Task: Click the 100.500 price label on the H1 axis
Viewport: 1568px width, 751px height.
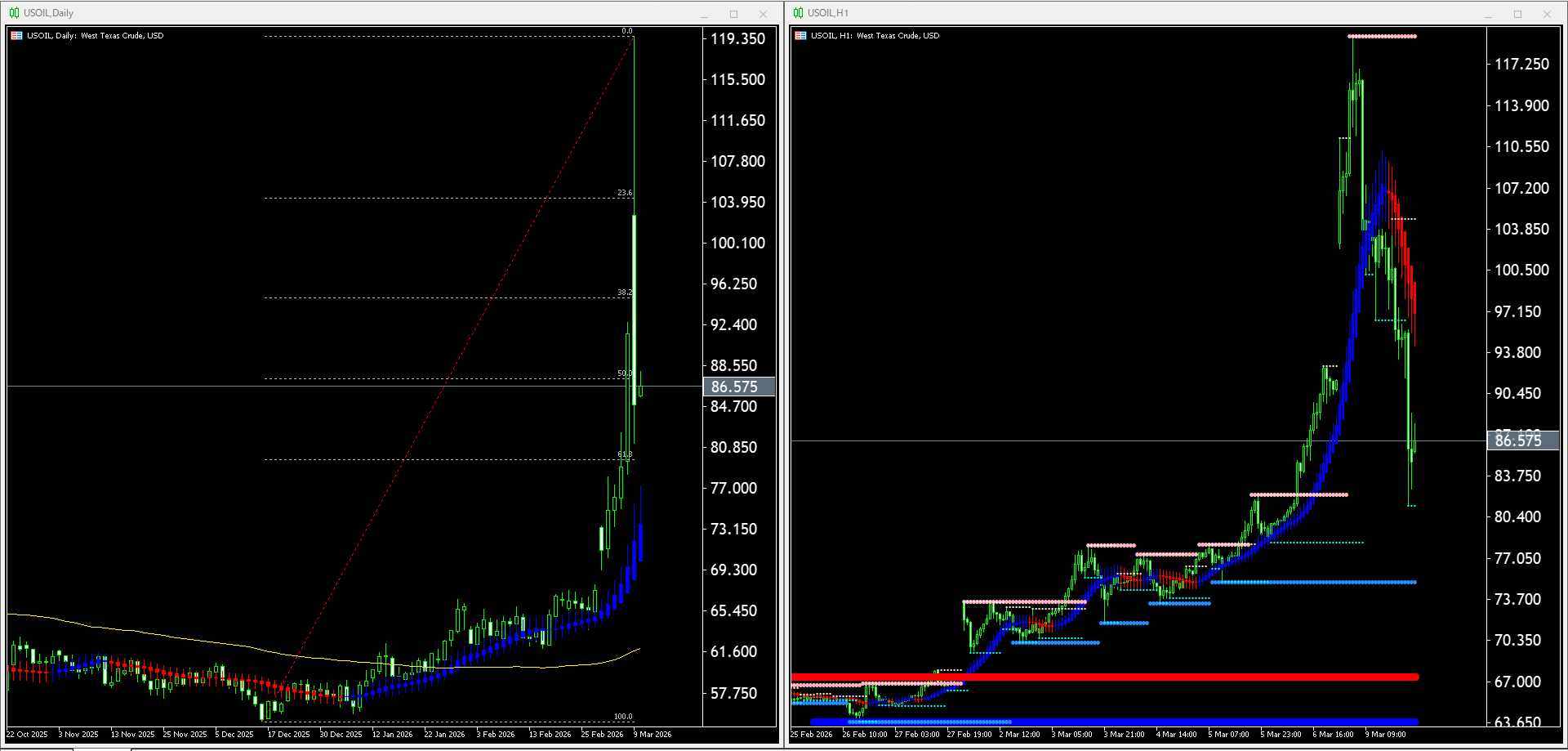Action: 1521,270
